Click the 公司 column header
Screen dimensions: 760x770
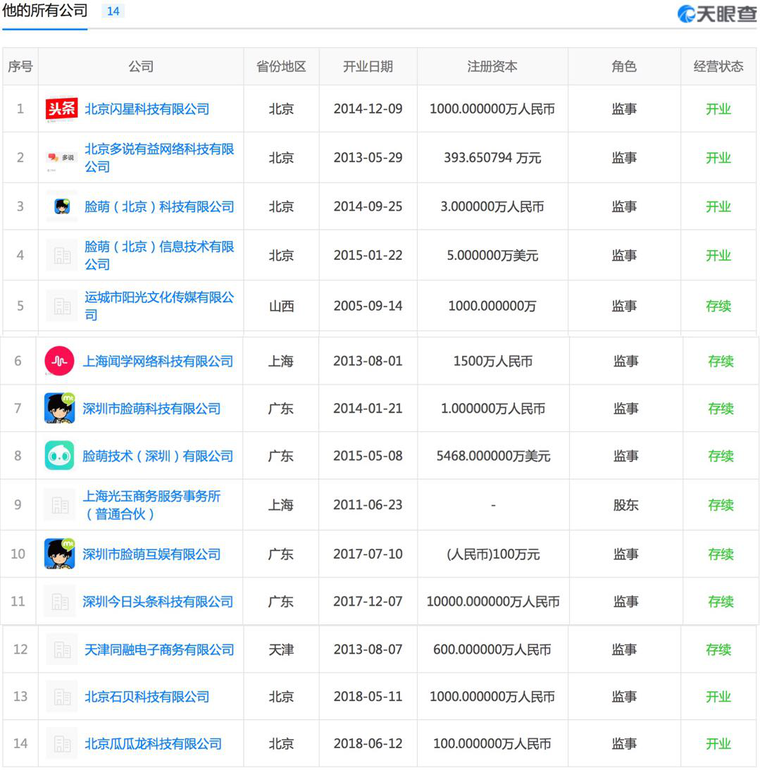[x=141, y=66]
